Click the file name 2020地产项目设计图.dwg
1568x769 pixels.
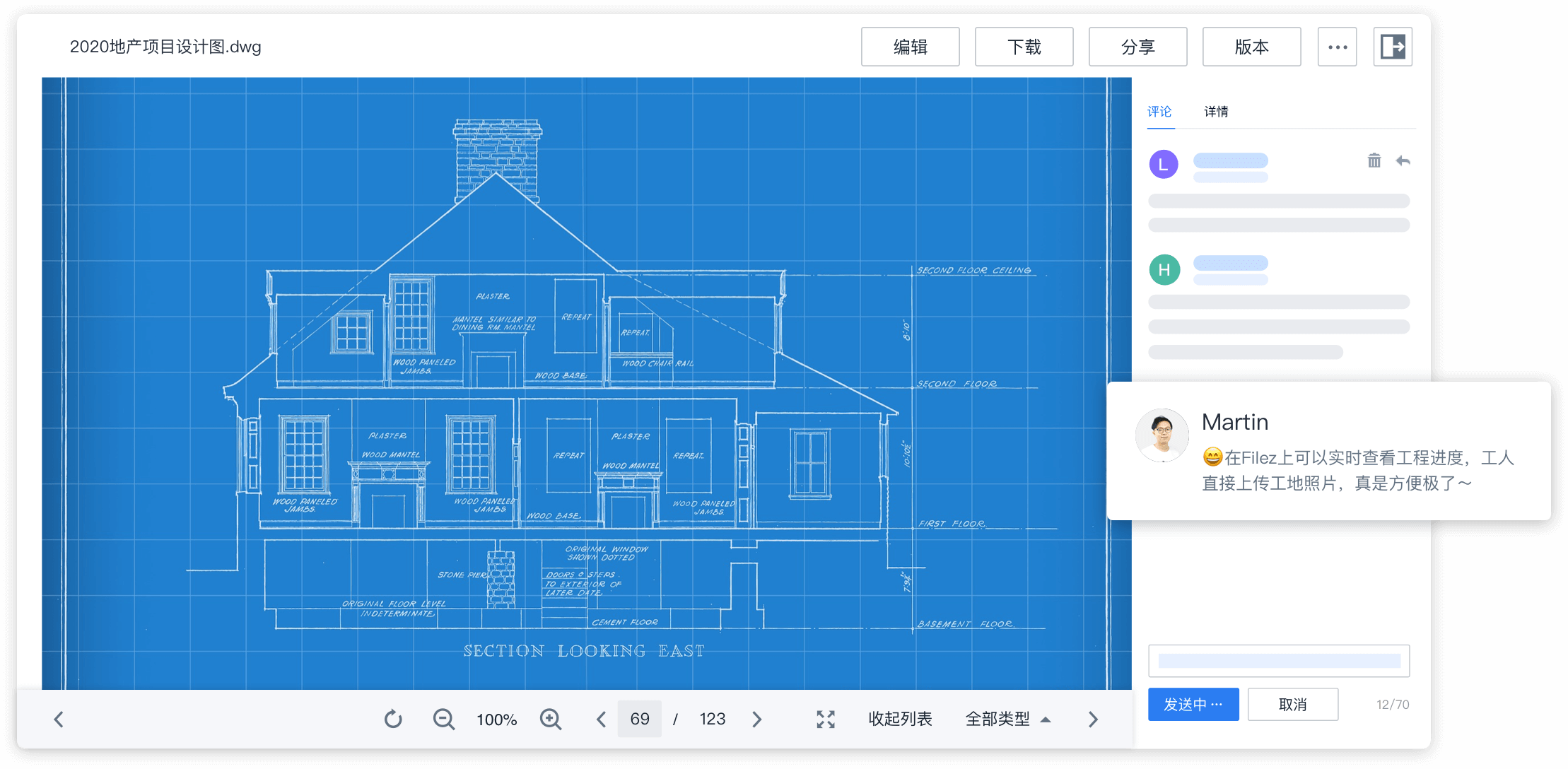(165, 47)
